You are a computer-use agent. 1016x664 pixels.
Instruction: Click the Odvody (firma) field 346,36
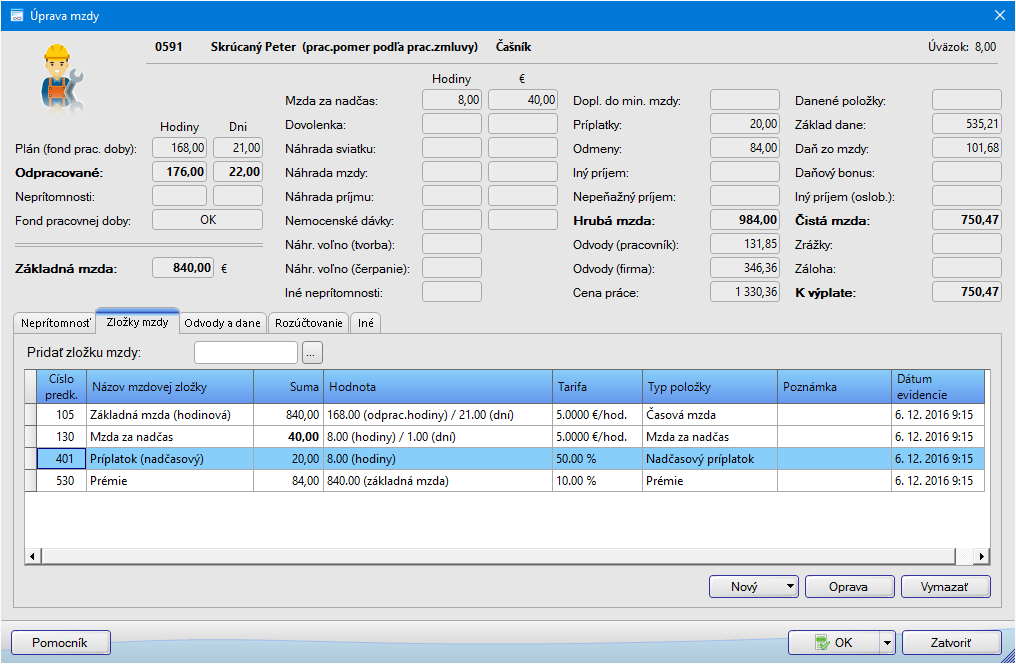click(745, 268)
